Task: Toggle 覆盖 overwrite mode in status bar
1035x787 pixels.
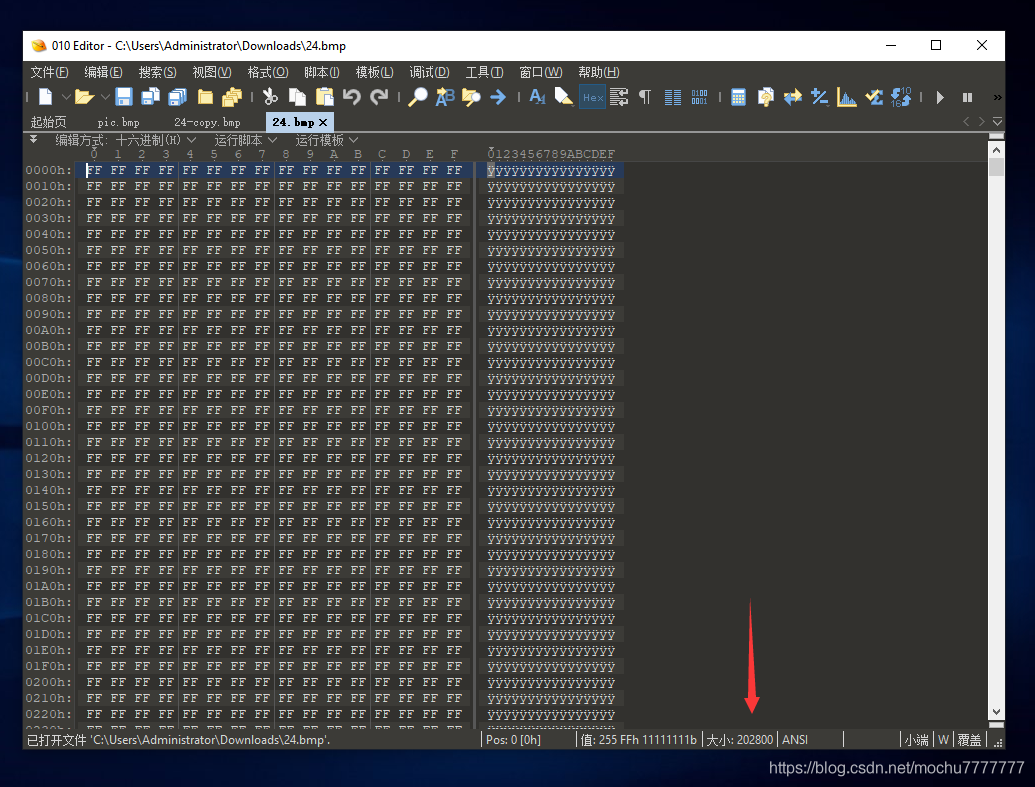Action: pyautogui.click(x=969, y=739)
